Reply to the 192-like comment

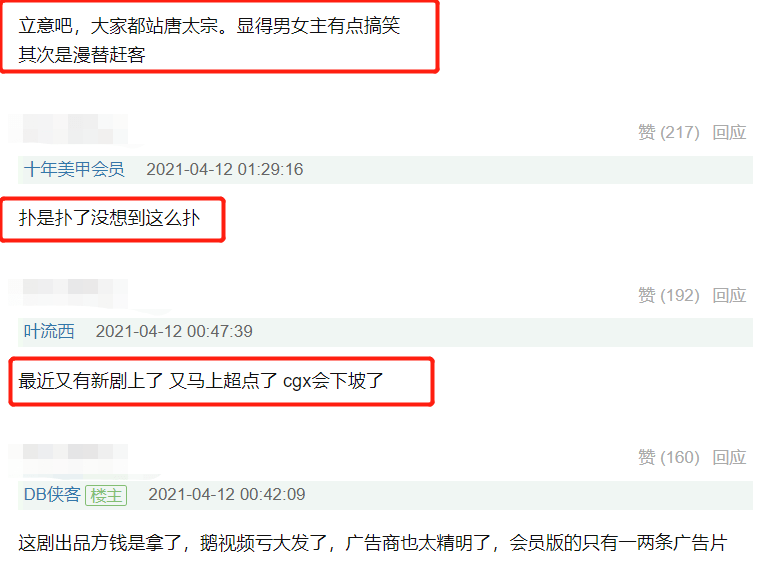coord(729,295)
